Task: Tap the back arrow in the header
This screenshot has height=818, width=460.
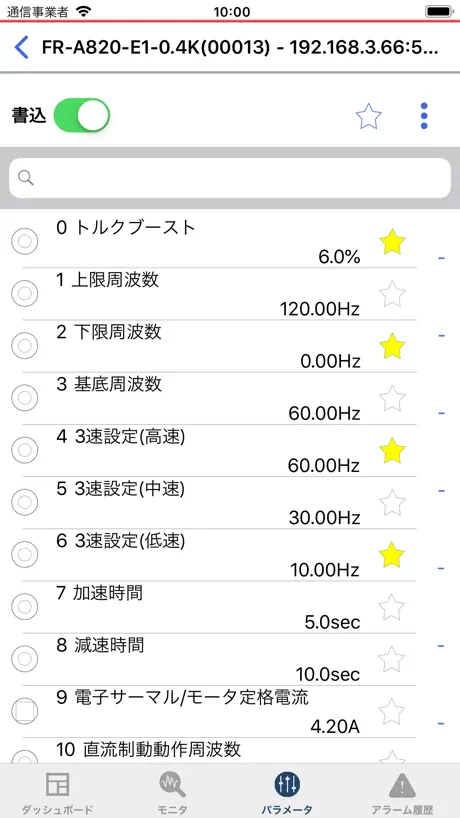Action: coord(21,47)
